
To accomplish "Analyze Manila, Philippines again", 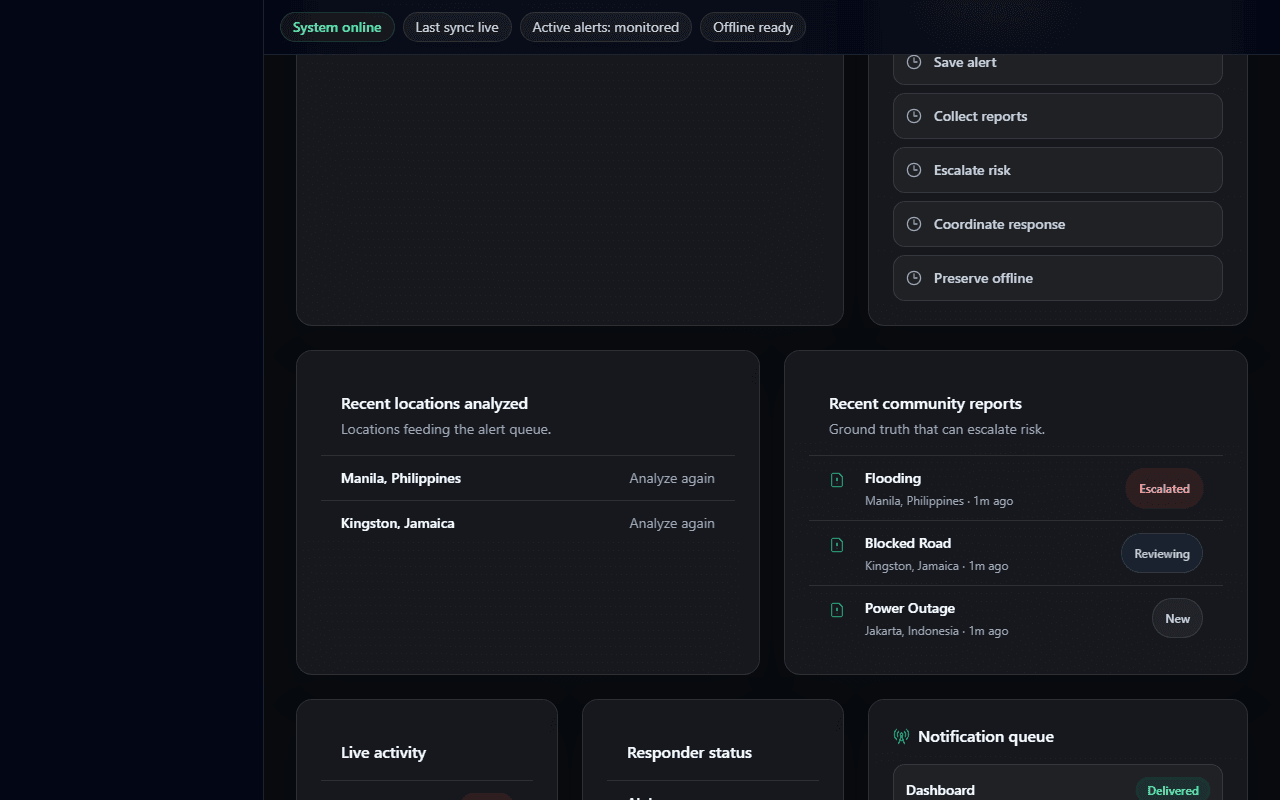I will (672, 478).
